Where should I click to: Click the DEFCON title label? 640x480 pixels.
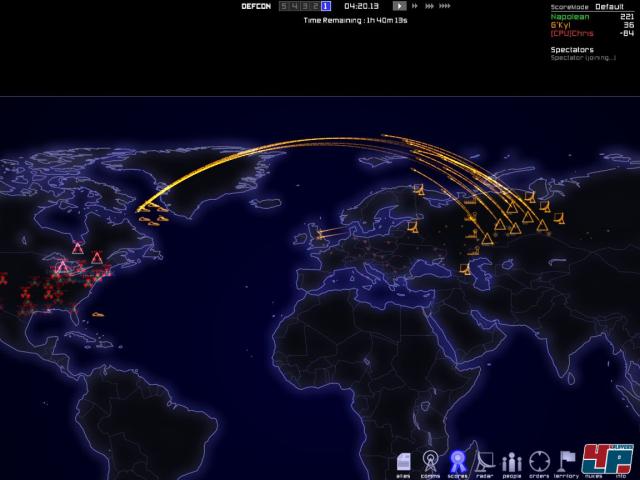coord(256,6)
